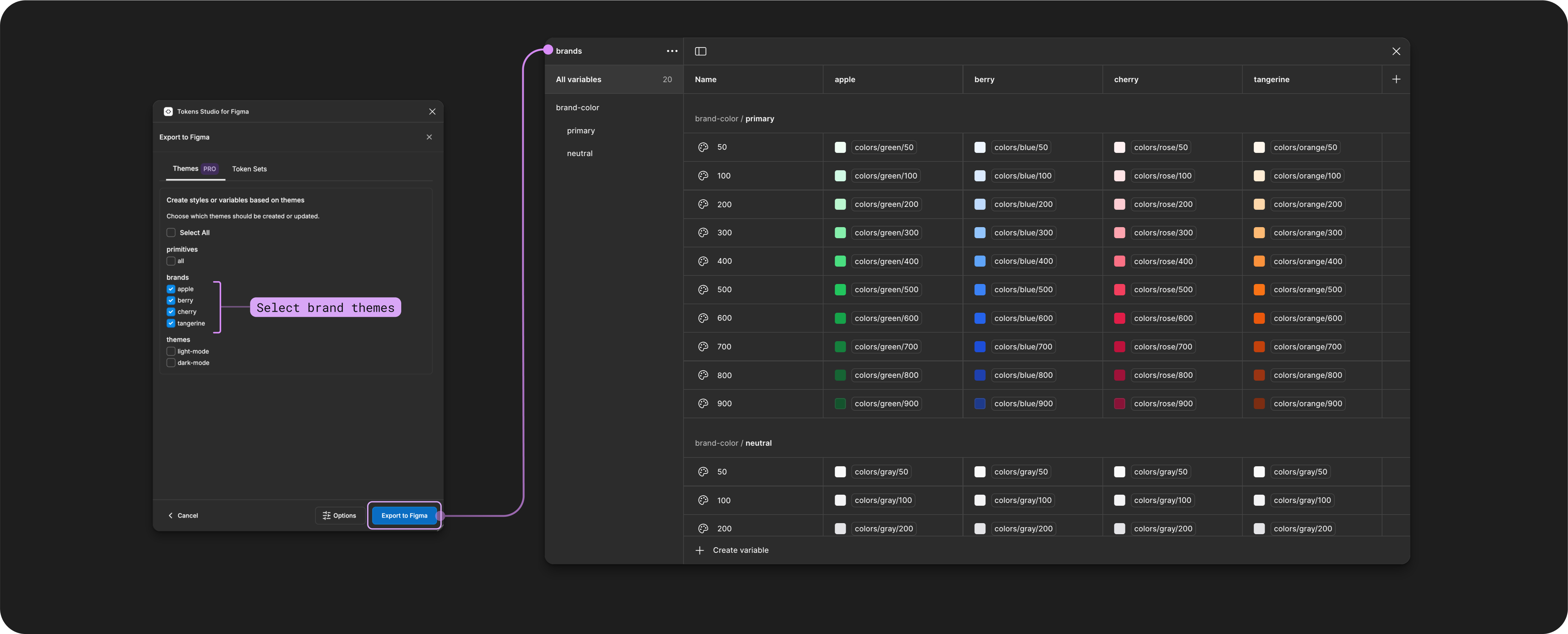
Task: Click the color icon of neutral 100 row
Action: (703, 500)
